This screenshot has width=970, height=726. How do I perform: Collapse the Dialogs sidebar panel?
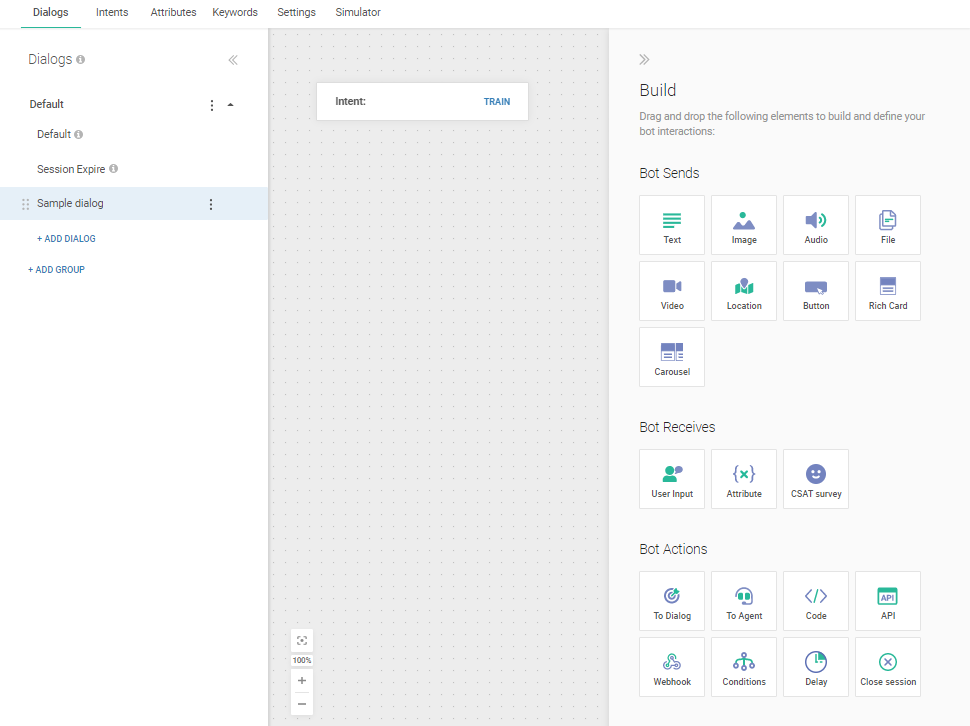233,60
